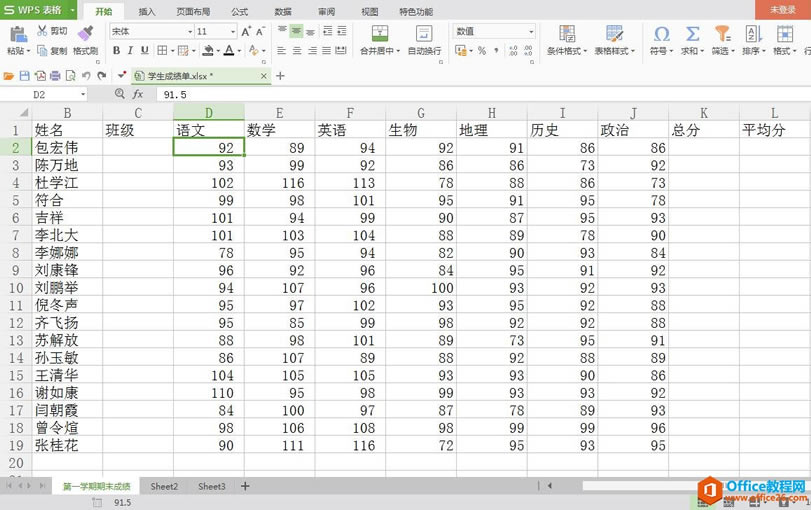
Task: Apply percent style (%) format
Action: [x=482, y=51]
